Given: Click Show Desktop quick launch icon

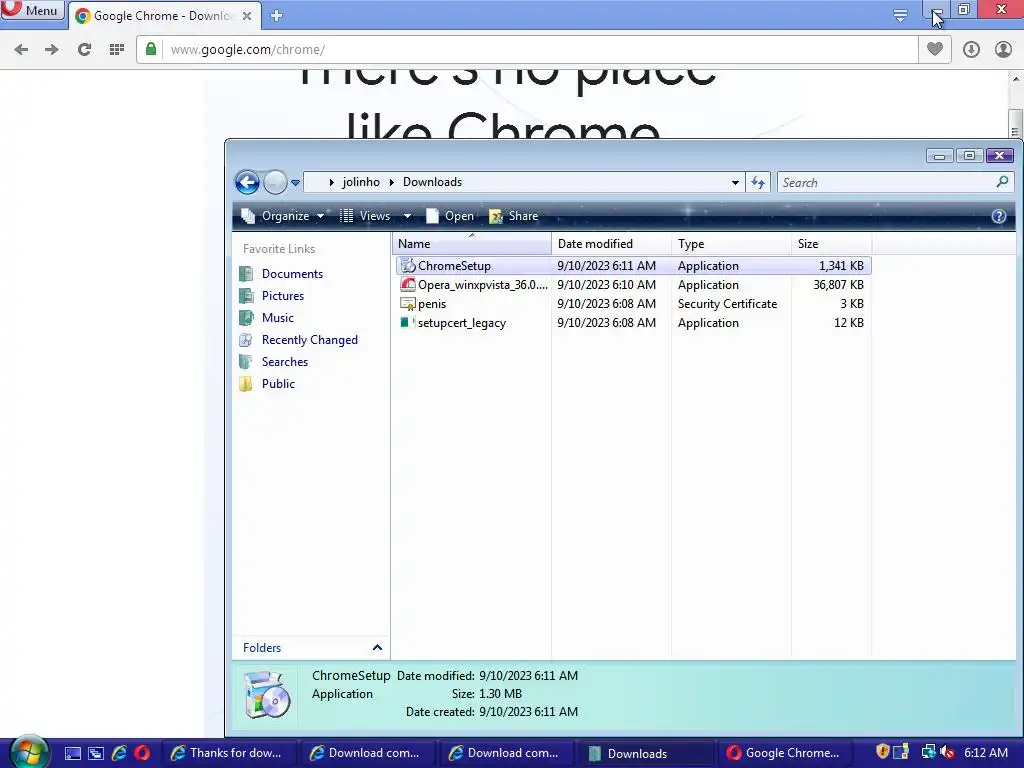Looking at the screenshot, I should (x=72, y=753).
